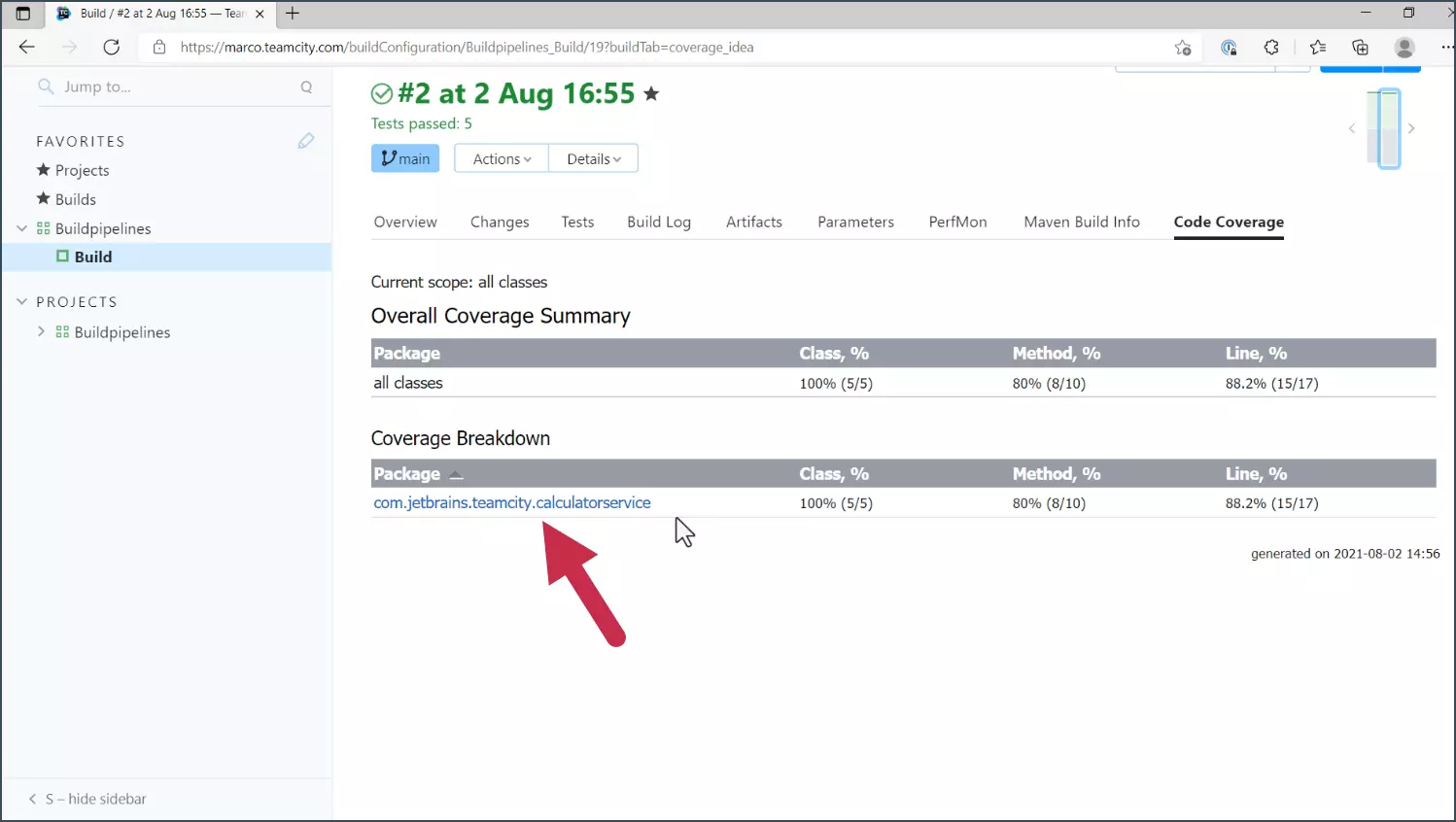The height and width of the screenshot is (822, 1456).
Task: Click the browser refresh button
Action: [x=112, y=47]
